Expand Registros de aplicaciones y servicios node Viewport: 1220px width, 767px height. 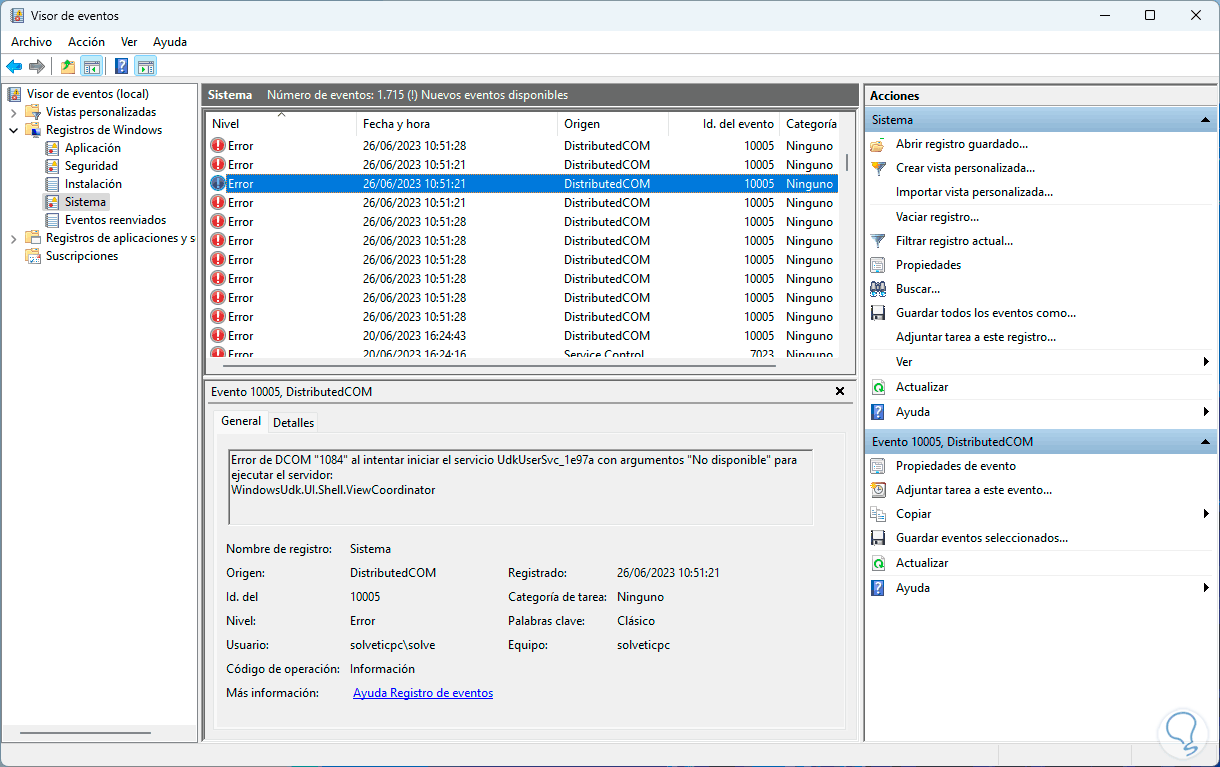tap(13, 238)
